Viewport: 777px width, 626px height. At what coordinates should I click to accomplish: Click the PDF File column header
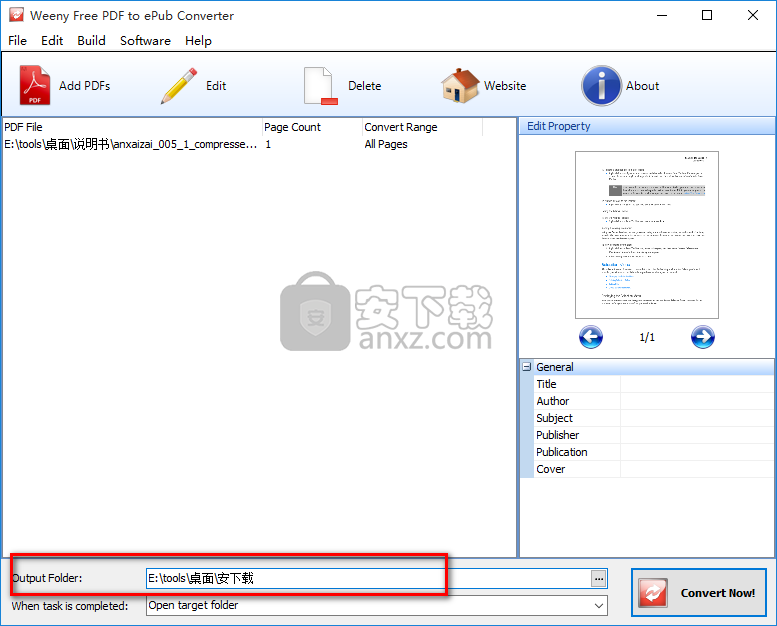click(x=132, y=127)
